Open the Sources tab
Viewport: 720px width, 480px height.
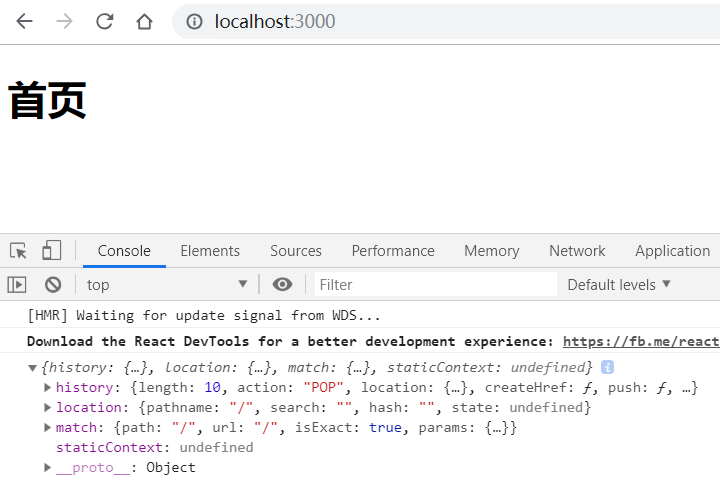pyautogui.click(x=296, y=251)
